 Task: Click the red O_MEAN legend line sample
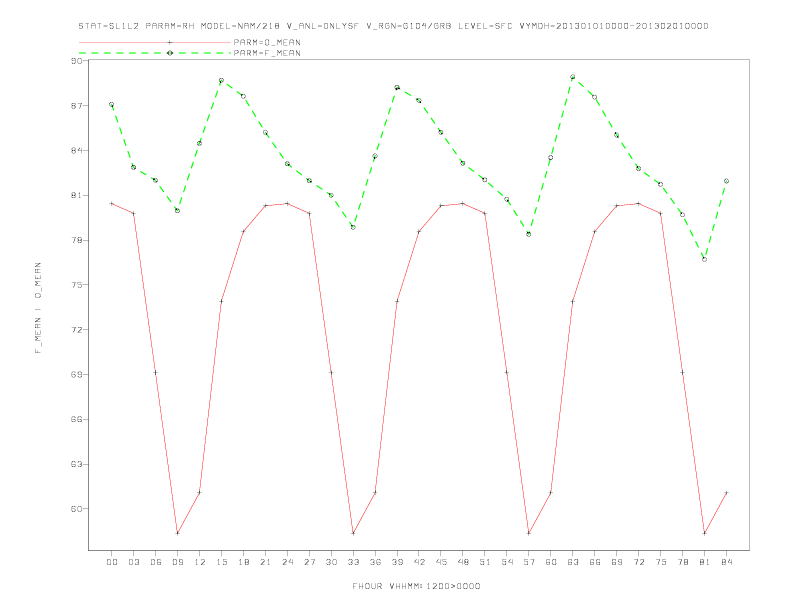click(155, 42)
